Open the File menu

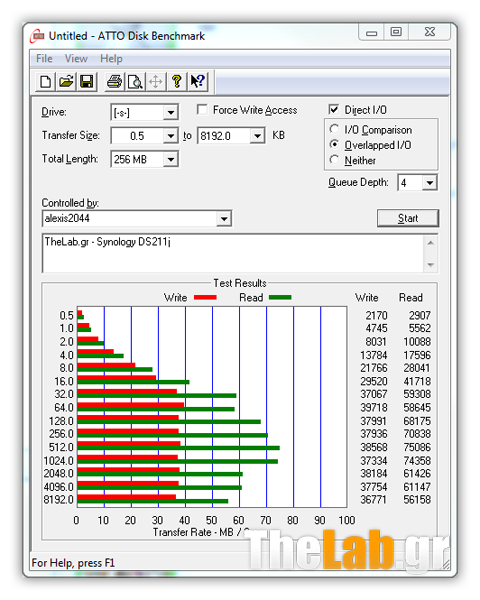[x=44, y=59]
